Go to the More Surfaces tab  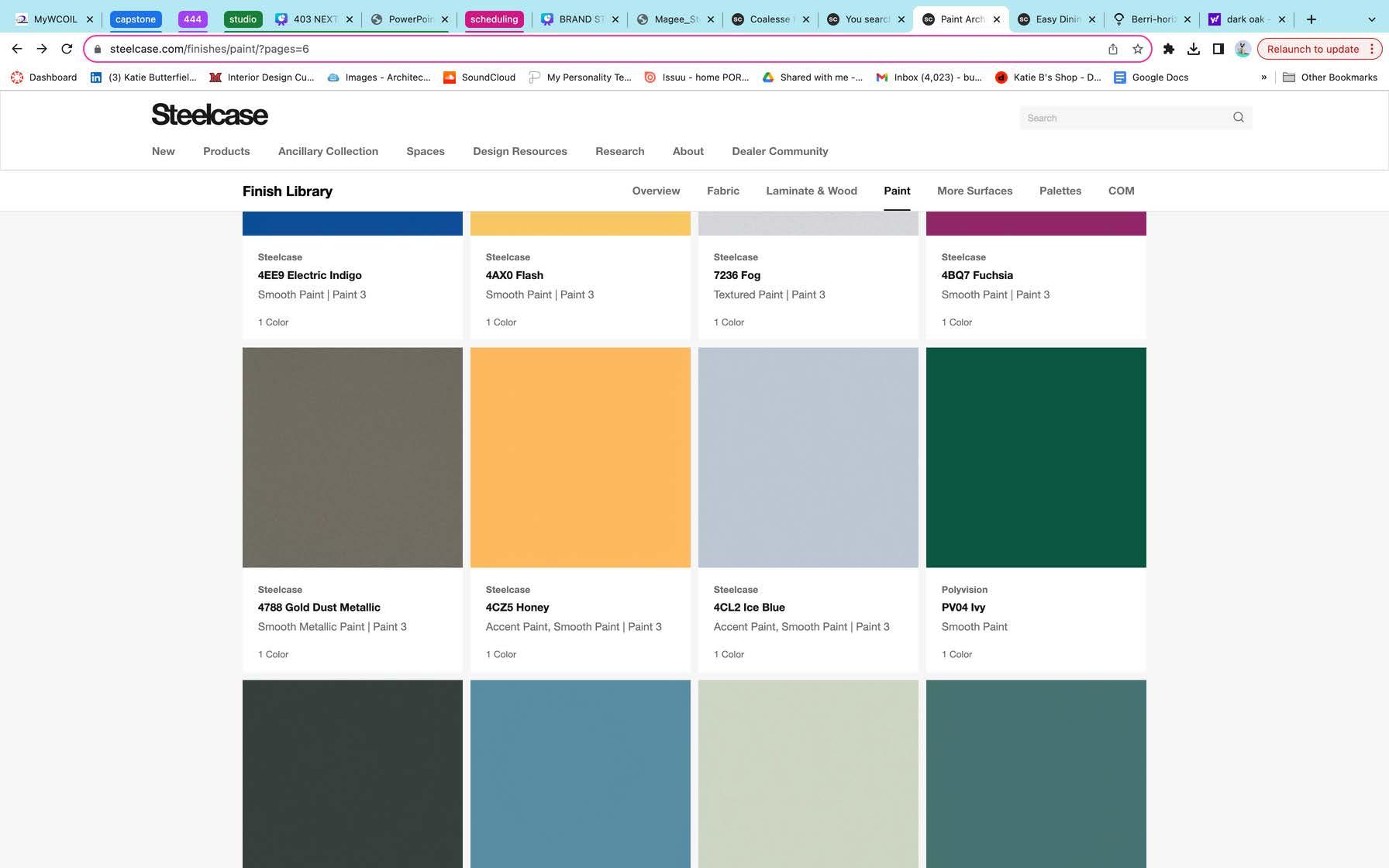pyautogui.click(x=974, y=191)
